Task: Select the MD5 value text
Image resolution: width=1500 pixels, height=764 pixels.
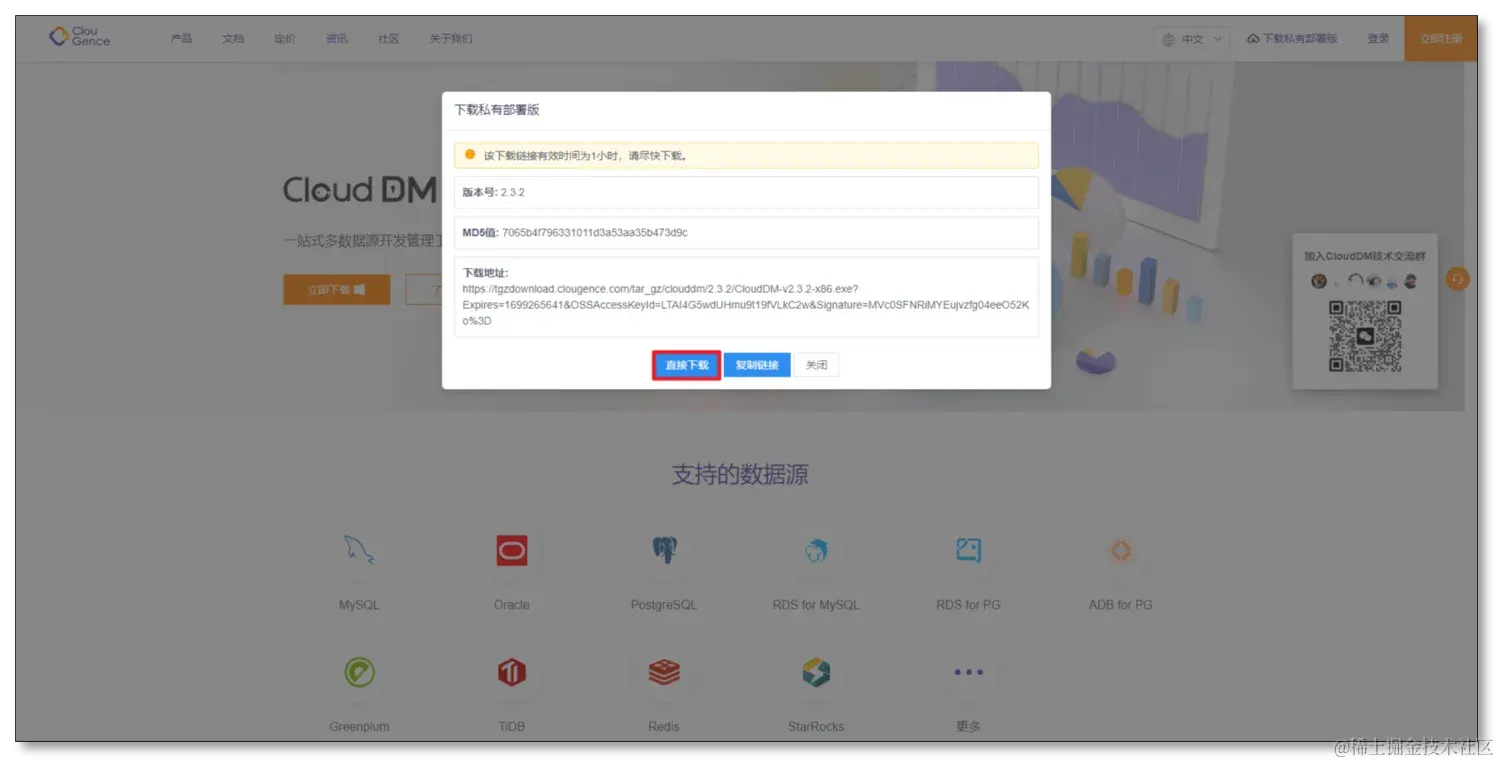Action: point(595,232)
